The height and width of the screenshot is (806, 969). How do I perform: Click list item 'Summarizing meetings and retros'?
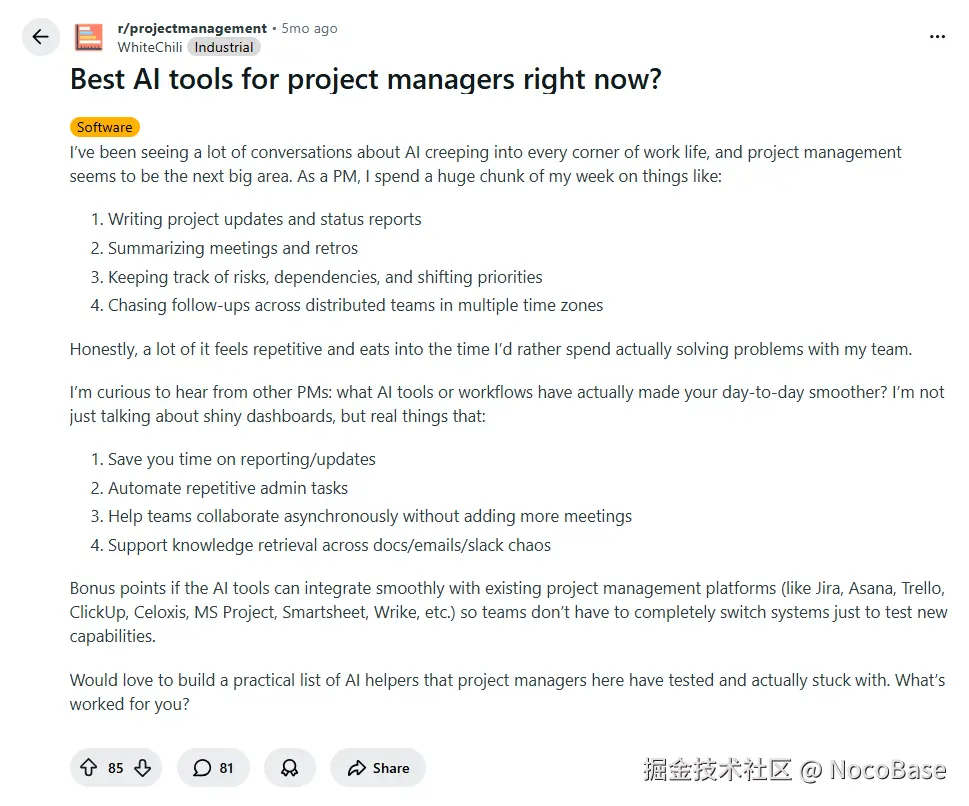[232, 248]
